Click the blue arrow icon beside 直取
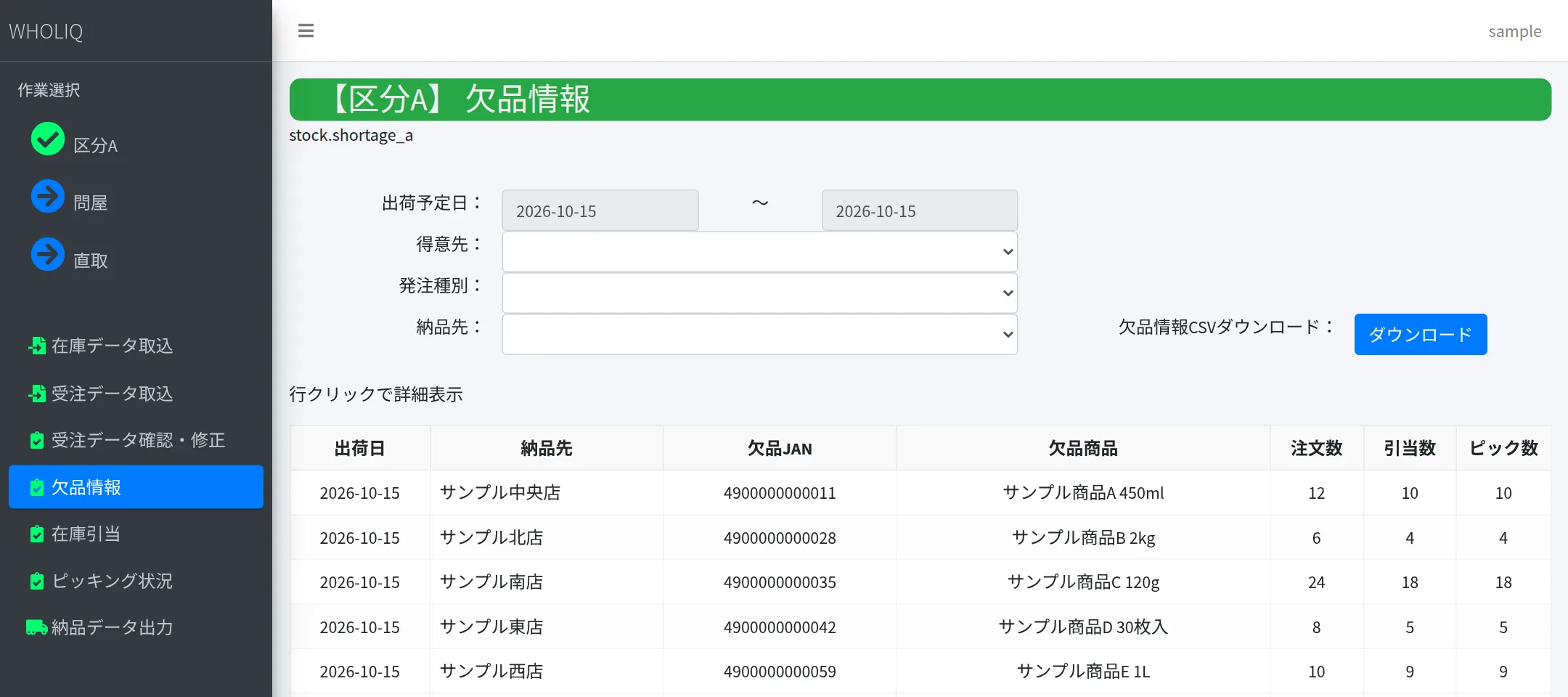 pos(48,254)
